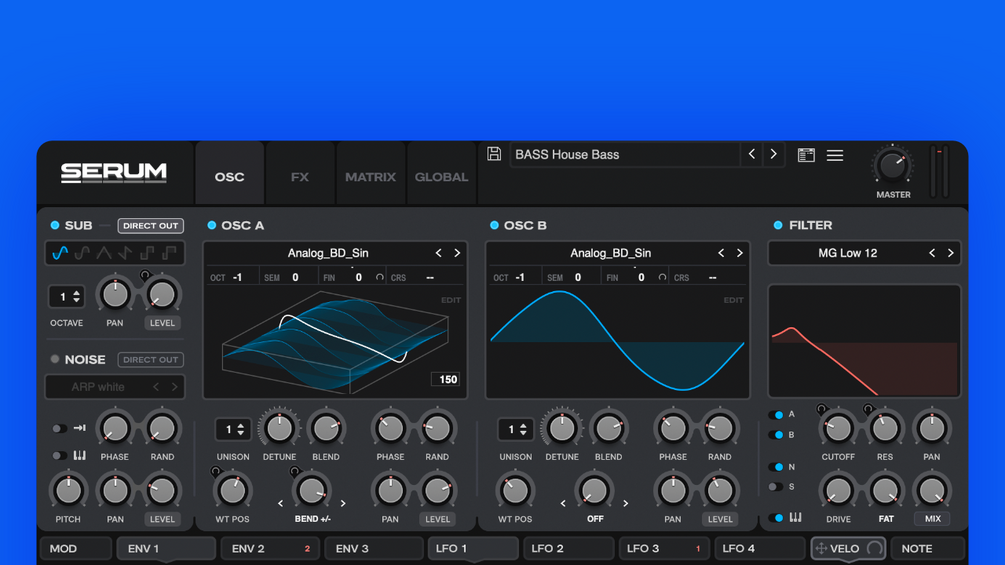Image resolution: width=1005 pixels, height=565 pixels.
Task: Save the preset with the floppy disk icon
Action: pos(494,154)
